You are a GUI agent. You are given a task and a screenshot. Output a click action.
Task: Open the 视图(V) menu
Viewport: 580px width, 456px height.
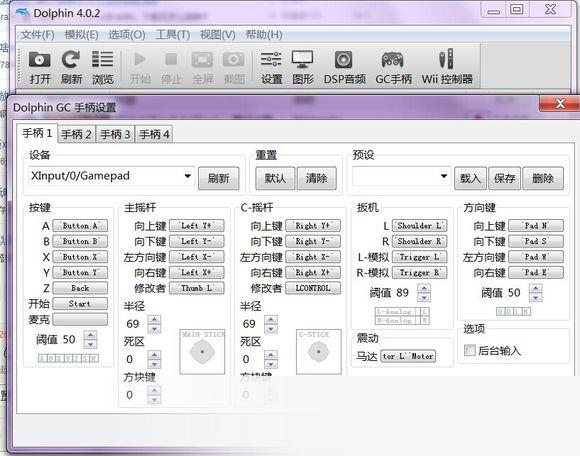(x=218, y=35)
